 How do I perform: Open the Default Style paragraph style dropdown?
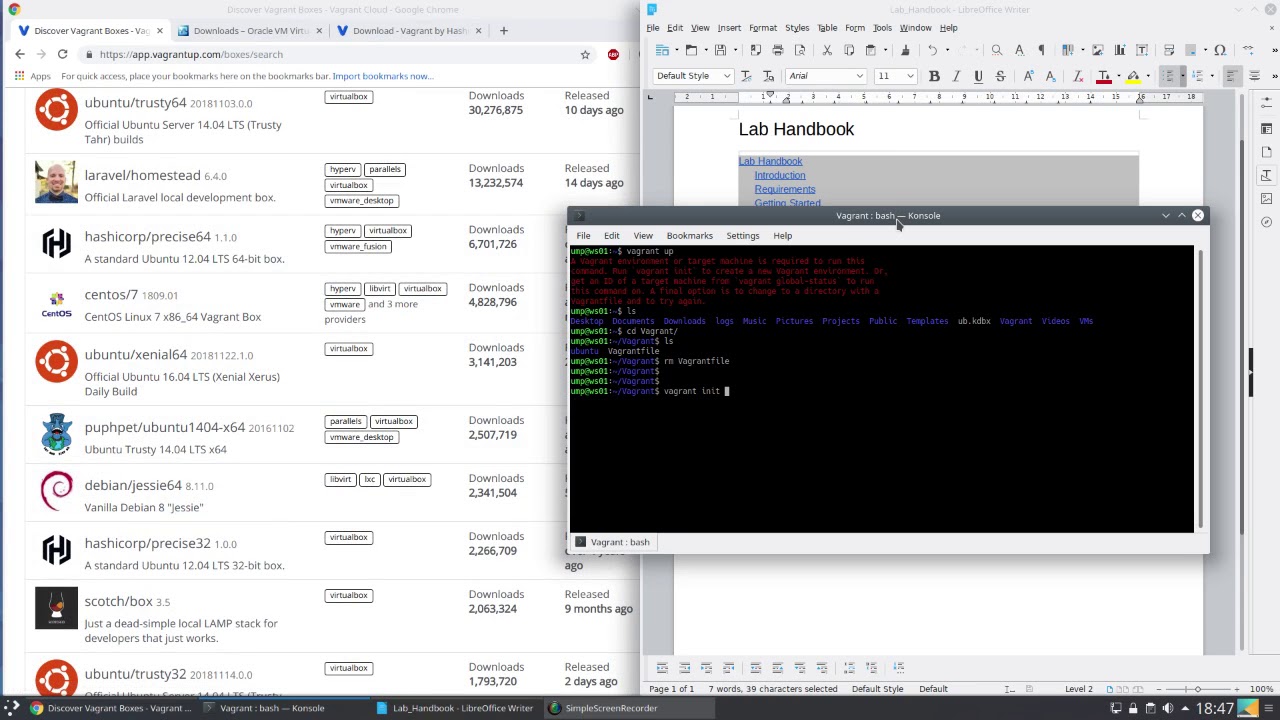click(727, 76)
